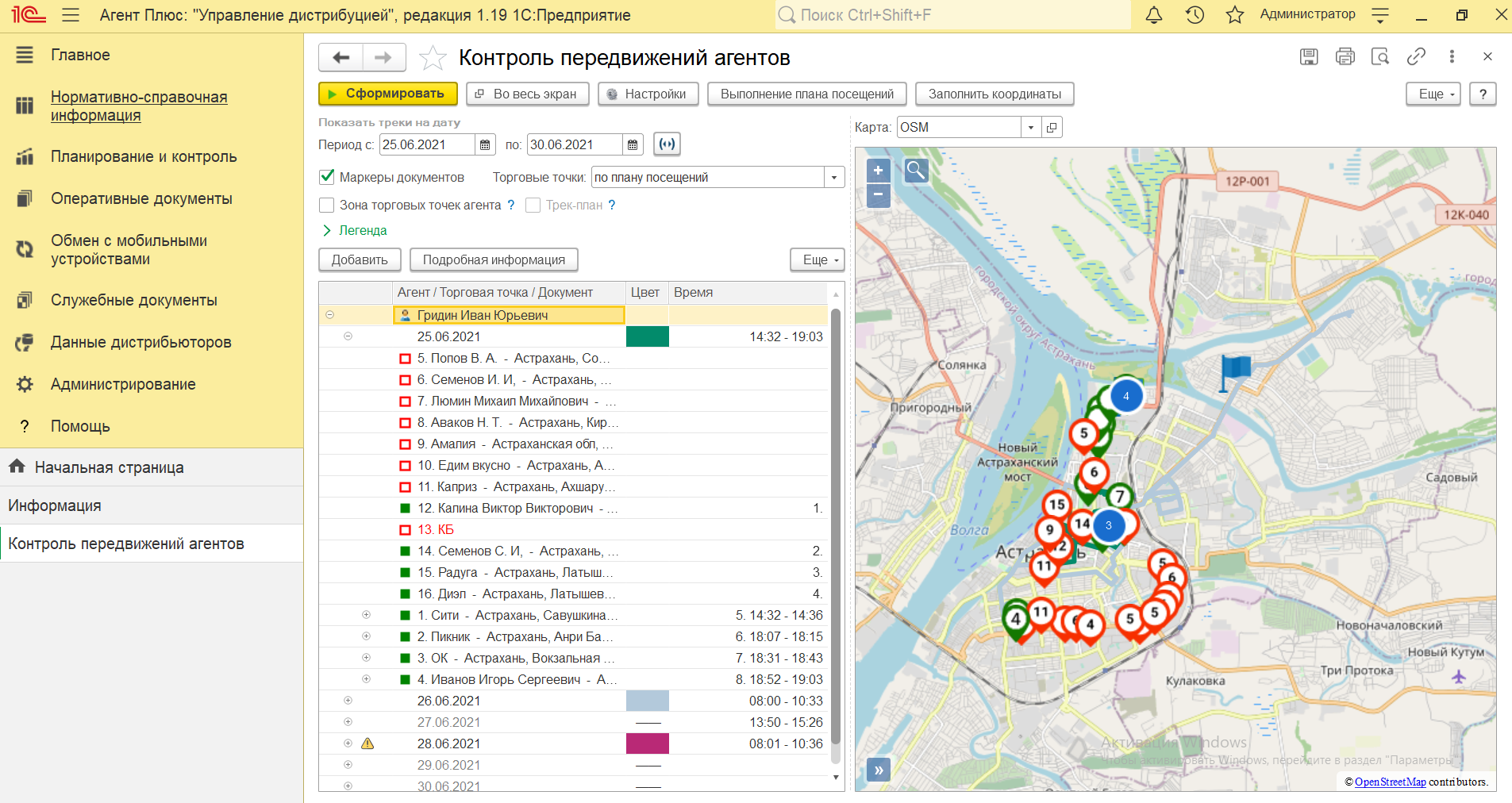Open OpenStreetMap contributors link
Viewport: 1512px width, 803px height.
1390,782
